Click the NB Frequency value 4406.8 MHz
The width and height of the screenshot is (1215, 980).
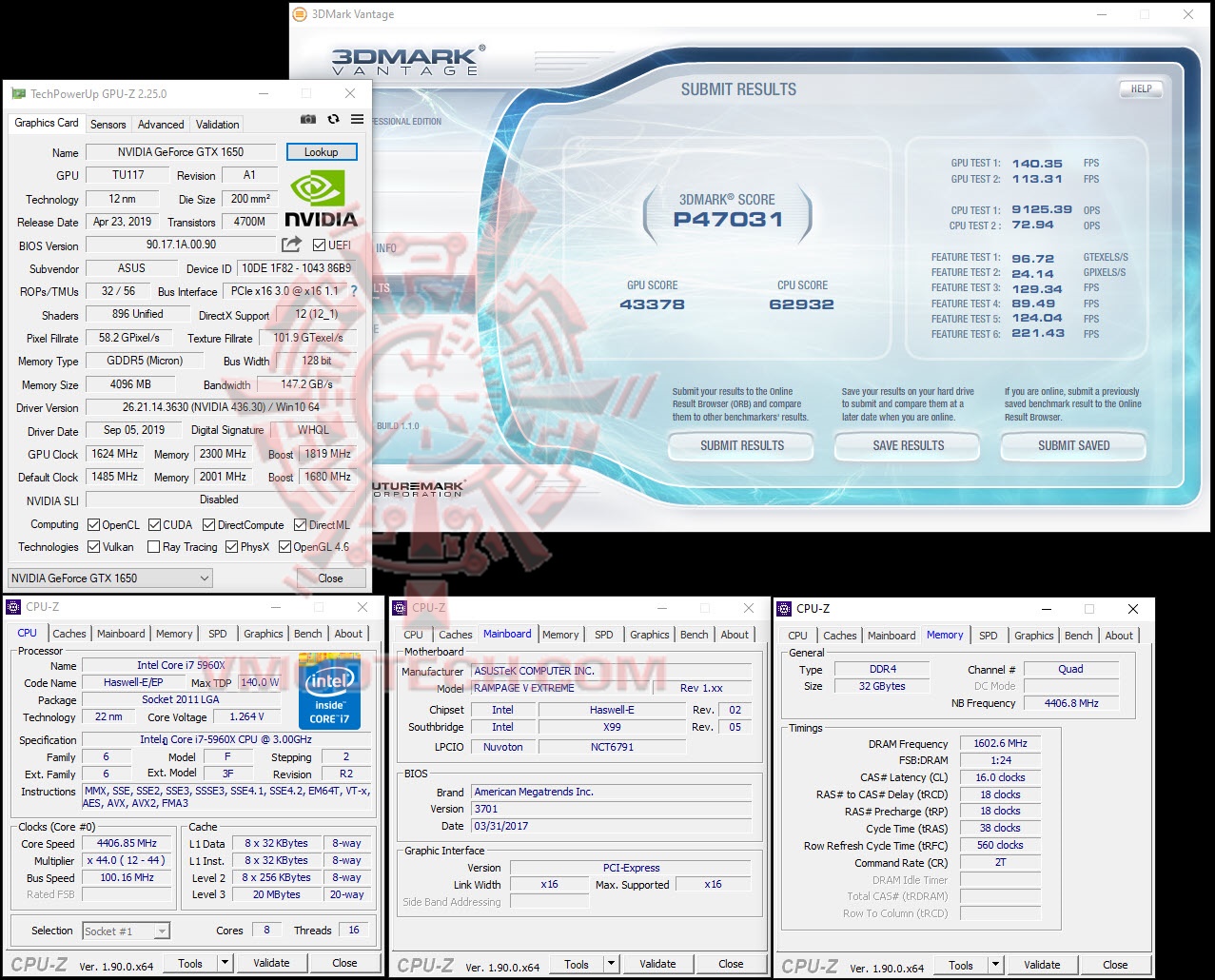coord(1071,703)
